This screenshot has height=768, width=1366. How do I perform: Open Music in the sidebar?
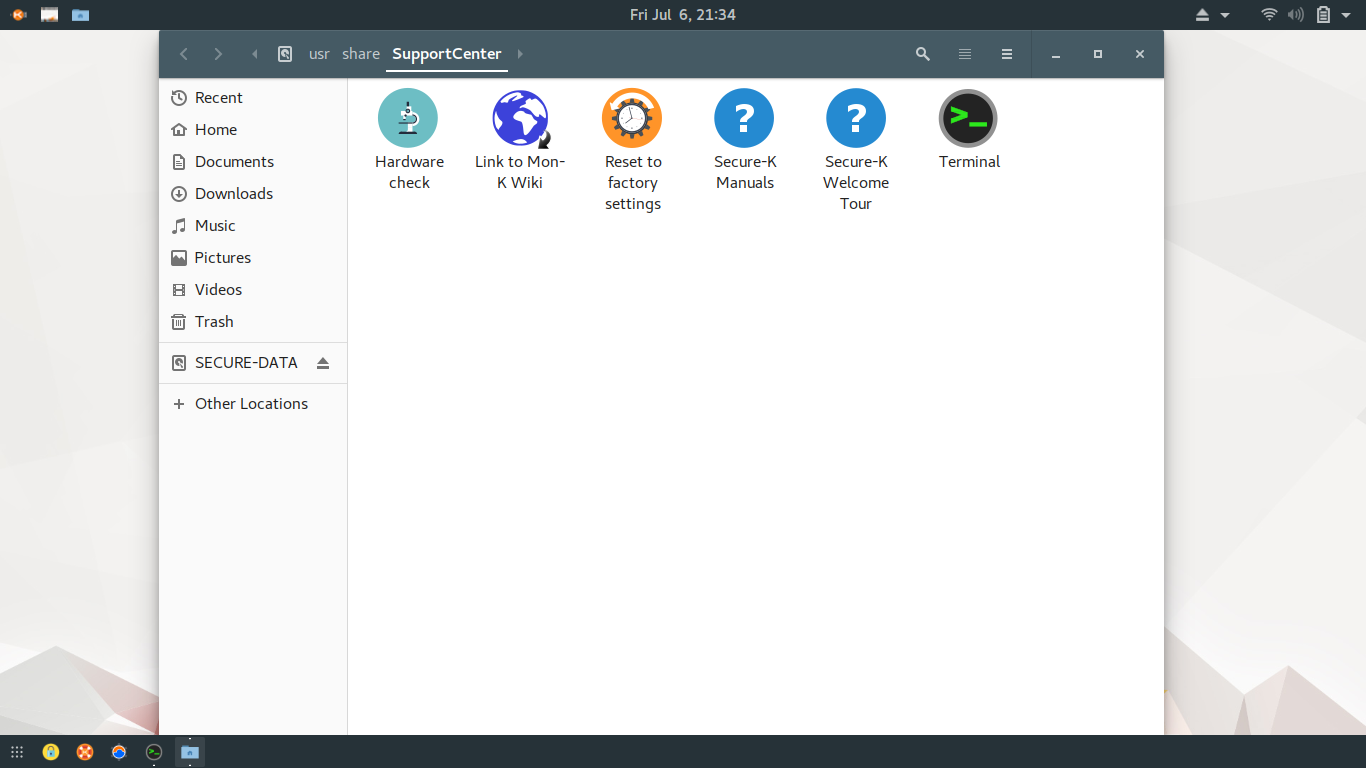(253, 226)
